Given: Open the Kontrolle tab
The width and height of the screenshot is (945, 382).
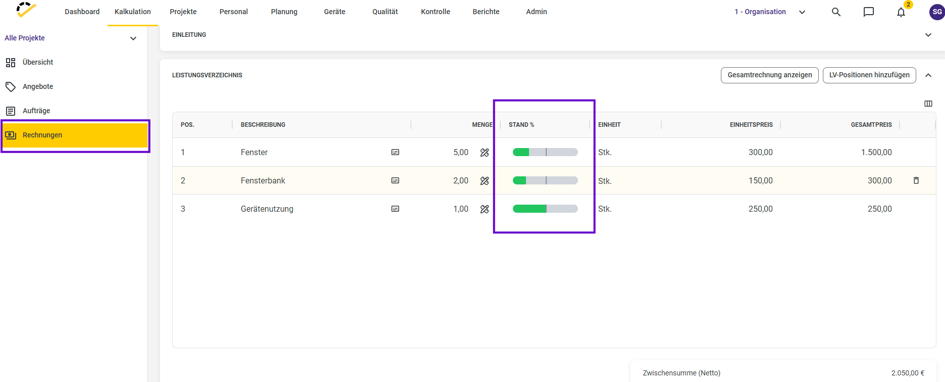Looking at the screenshot, I should tap(436, 11).
